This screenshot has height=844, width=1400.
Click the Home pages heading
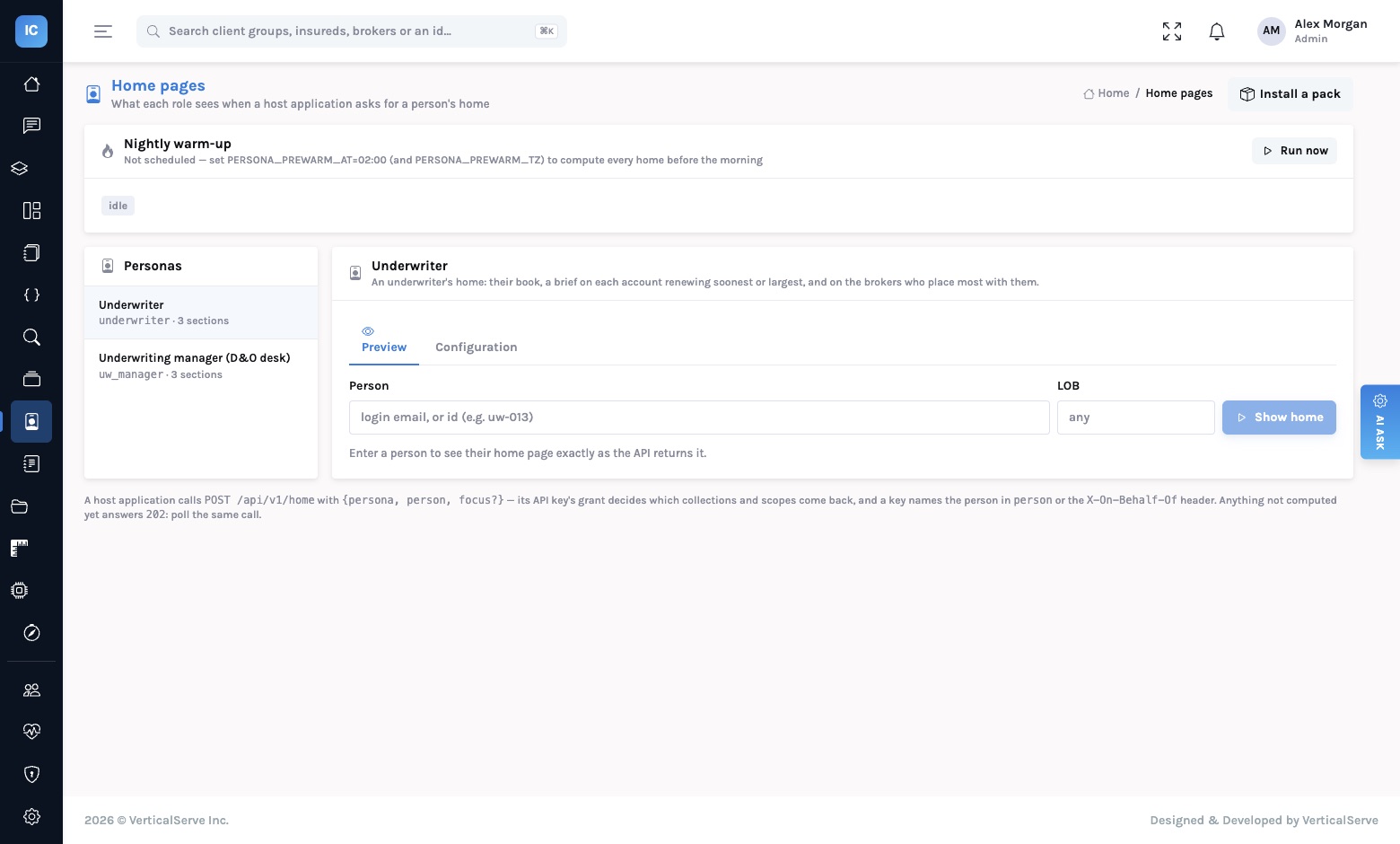coord(158,85)
